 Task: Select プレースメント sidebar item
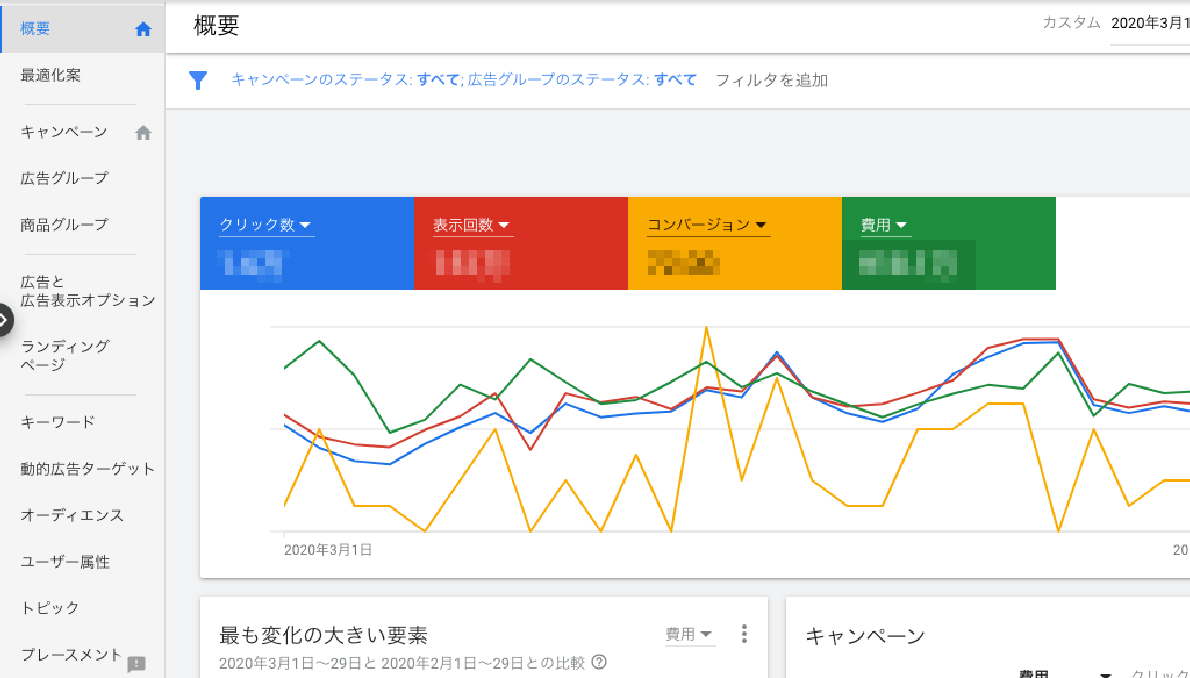point(71,654)
